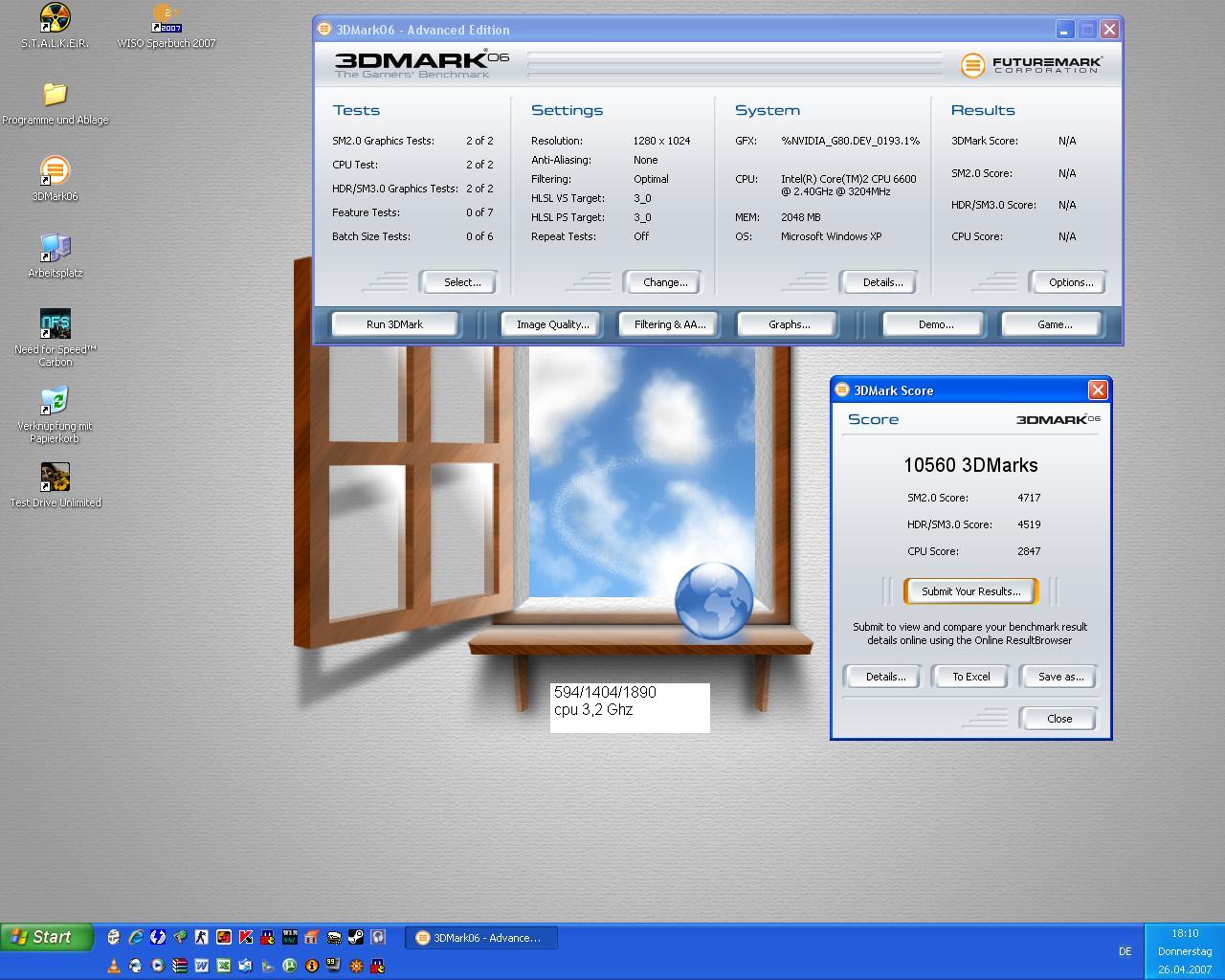
Task: Click the DE language indicator
Action: click(1125, 951)
